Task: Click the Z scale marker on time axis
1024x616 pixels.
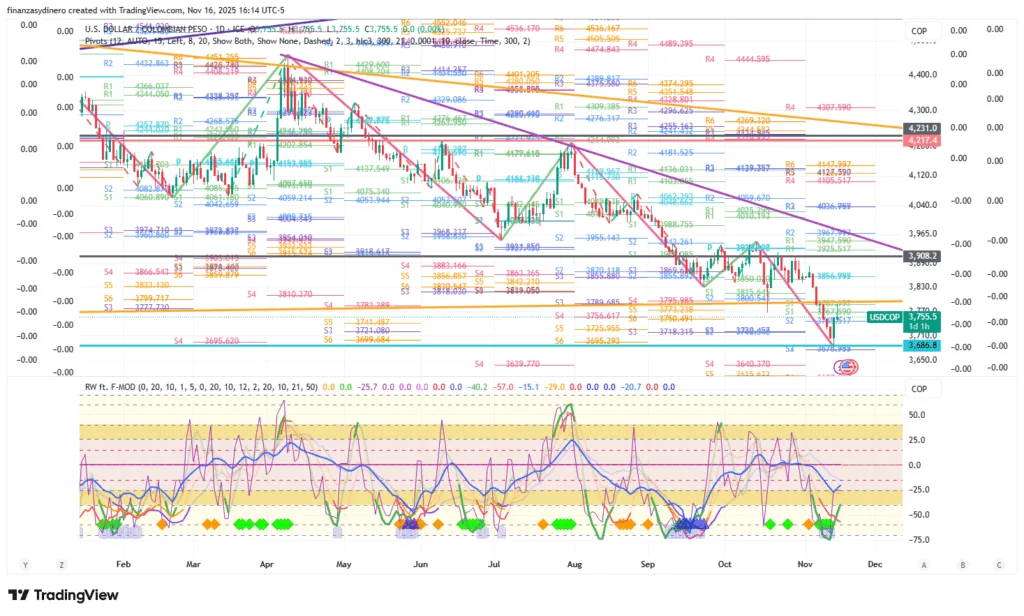Action: pyautogui.click(x=61, y=563)
